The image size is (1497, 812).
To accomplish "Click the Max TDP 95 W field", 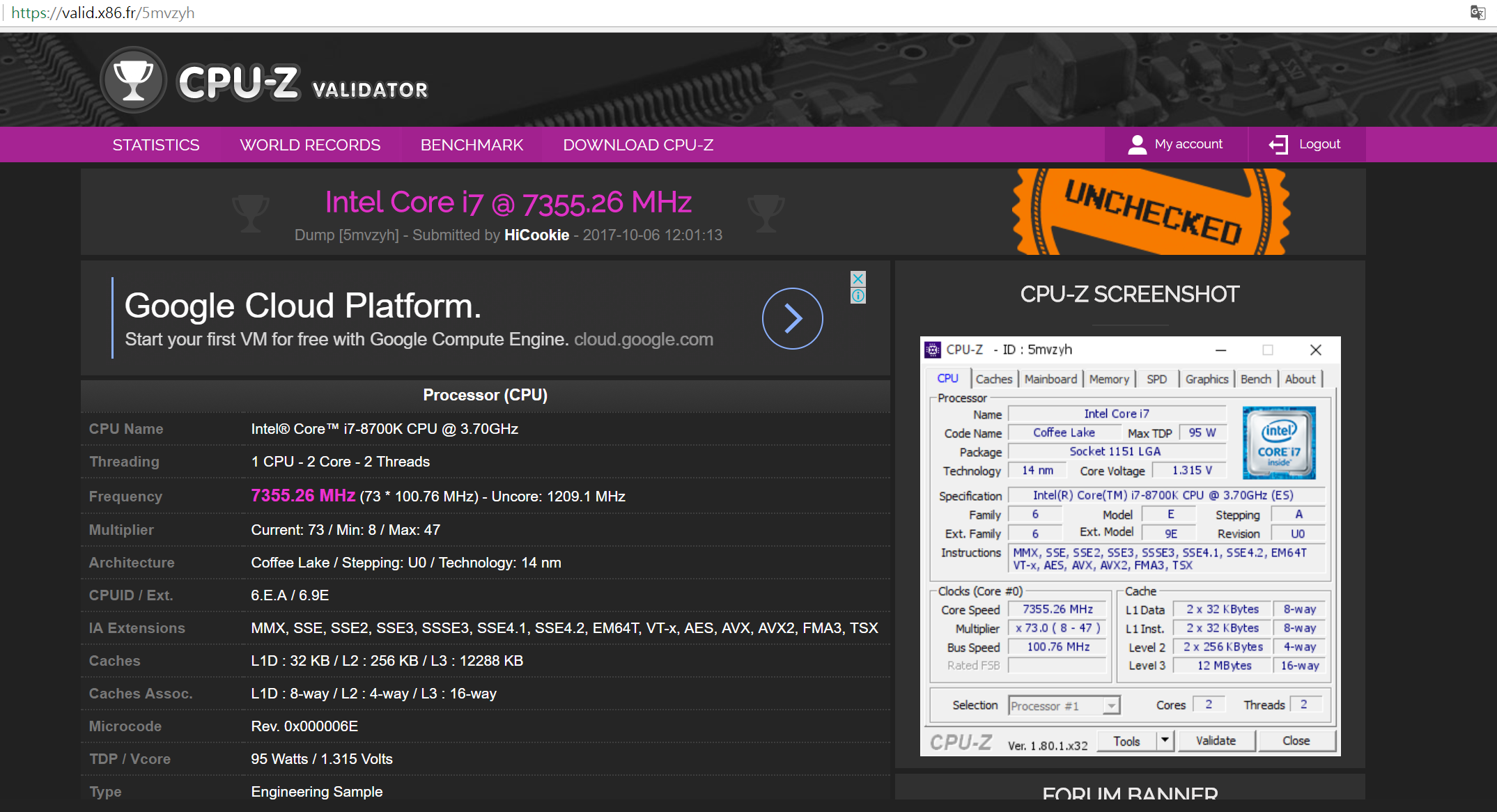I will tap(1202, 432).
